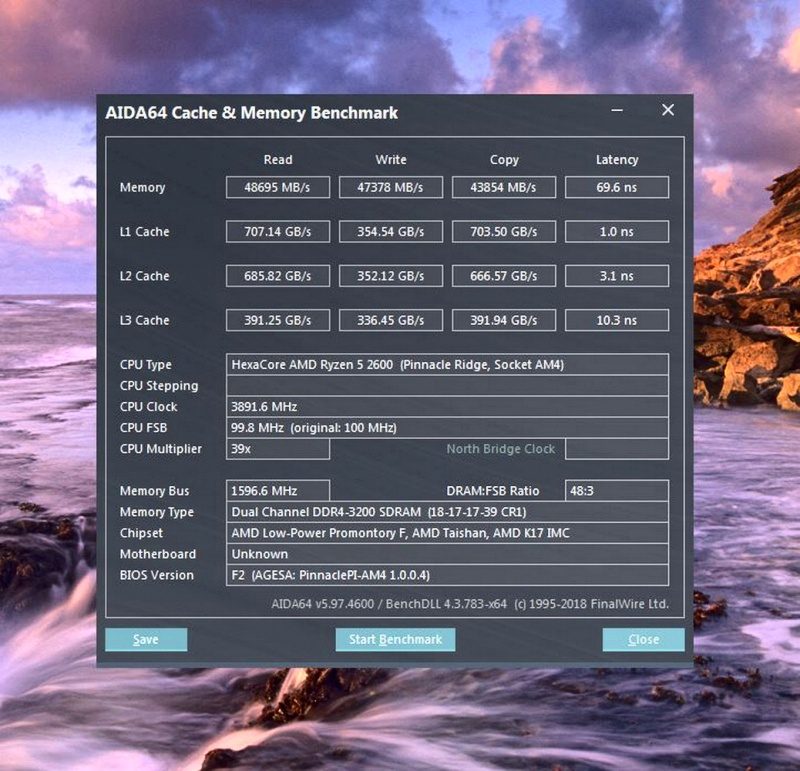Viewport: 800px width, 771px height.
Task: Click the BIOS Version label
Action: click(157, 575)
